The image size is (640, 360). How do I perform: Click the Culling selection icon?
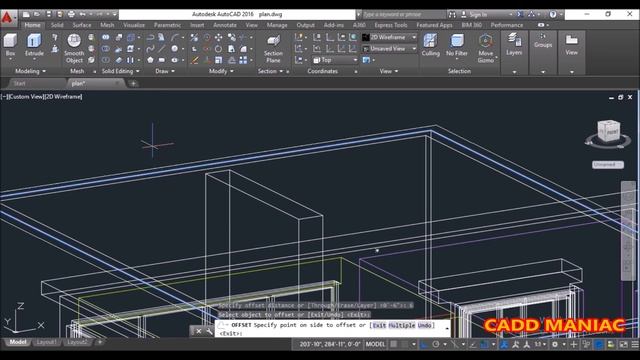(431, 45)
